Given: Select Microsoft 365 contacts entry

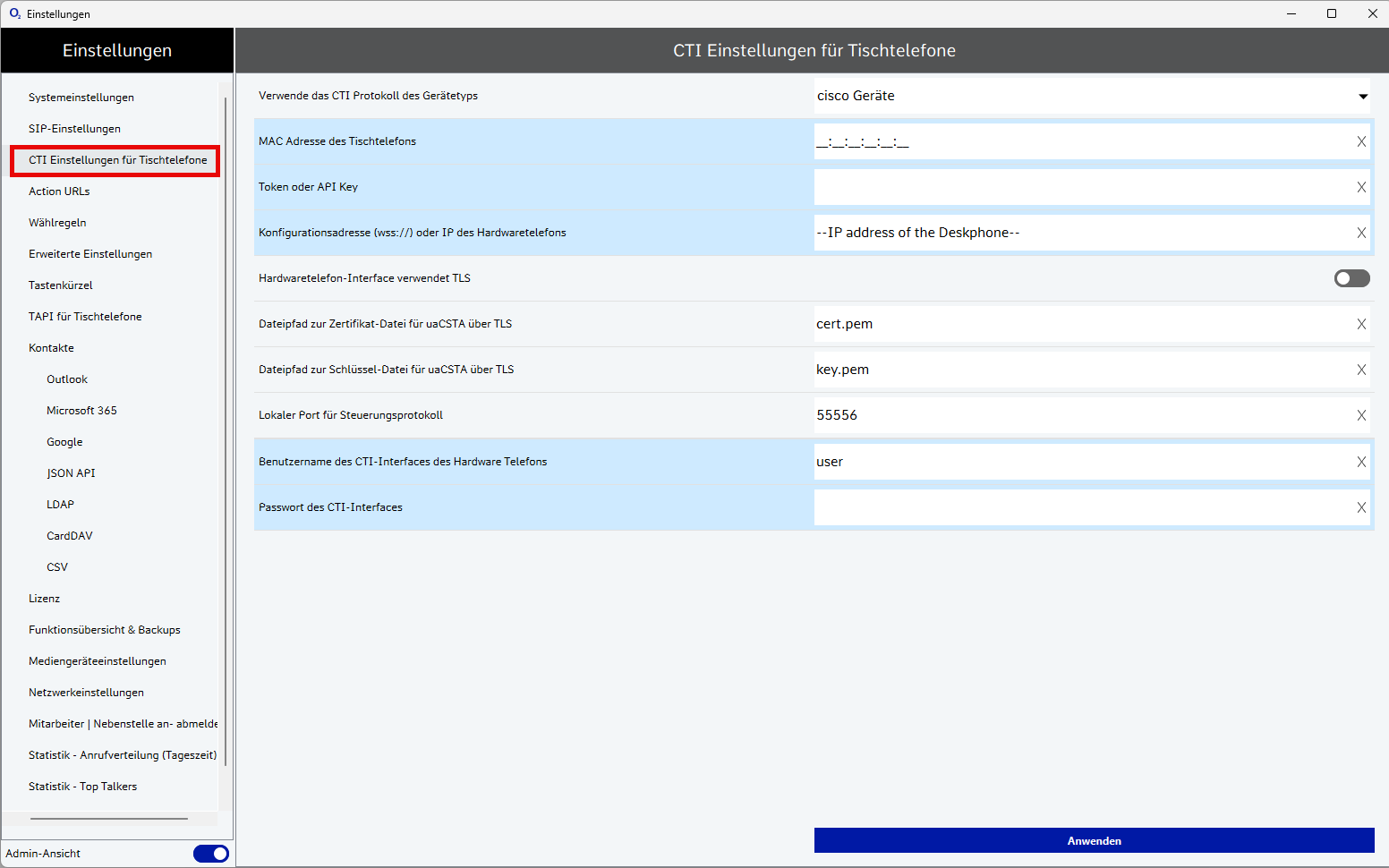Looking at the screenshot, I should [x=81, y=411].
